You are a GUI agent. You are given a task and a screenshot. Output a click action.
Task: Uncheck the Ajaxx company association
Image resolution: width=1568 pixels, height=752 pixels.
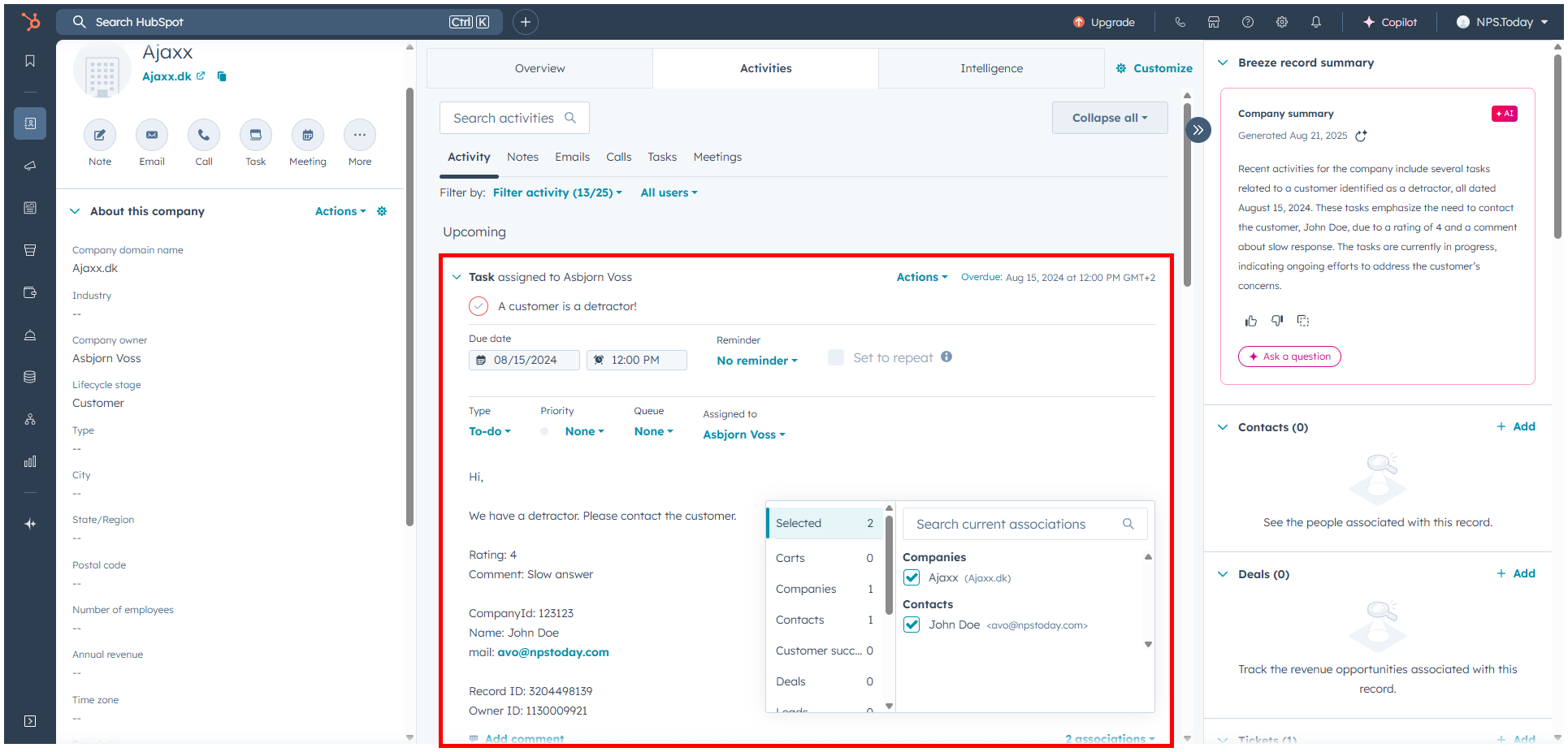[x=912, y=577]
